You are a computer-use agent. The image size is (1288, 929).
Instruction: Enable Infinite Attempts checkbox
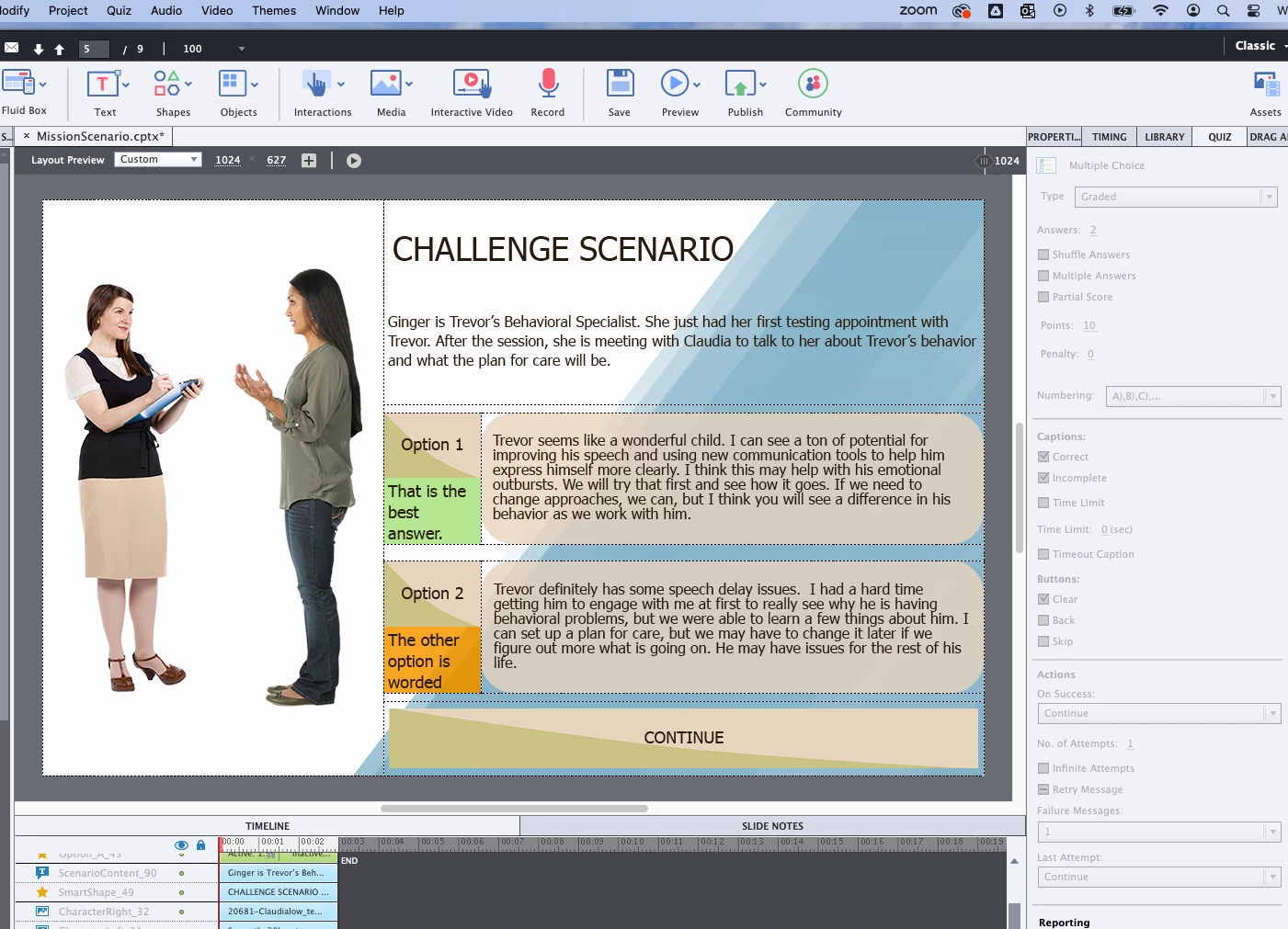(x=1043, y=768)
